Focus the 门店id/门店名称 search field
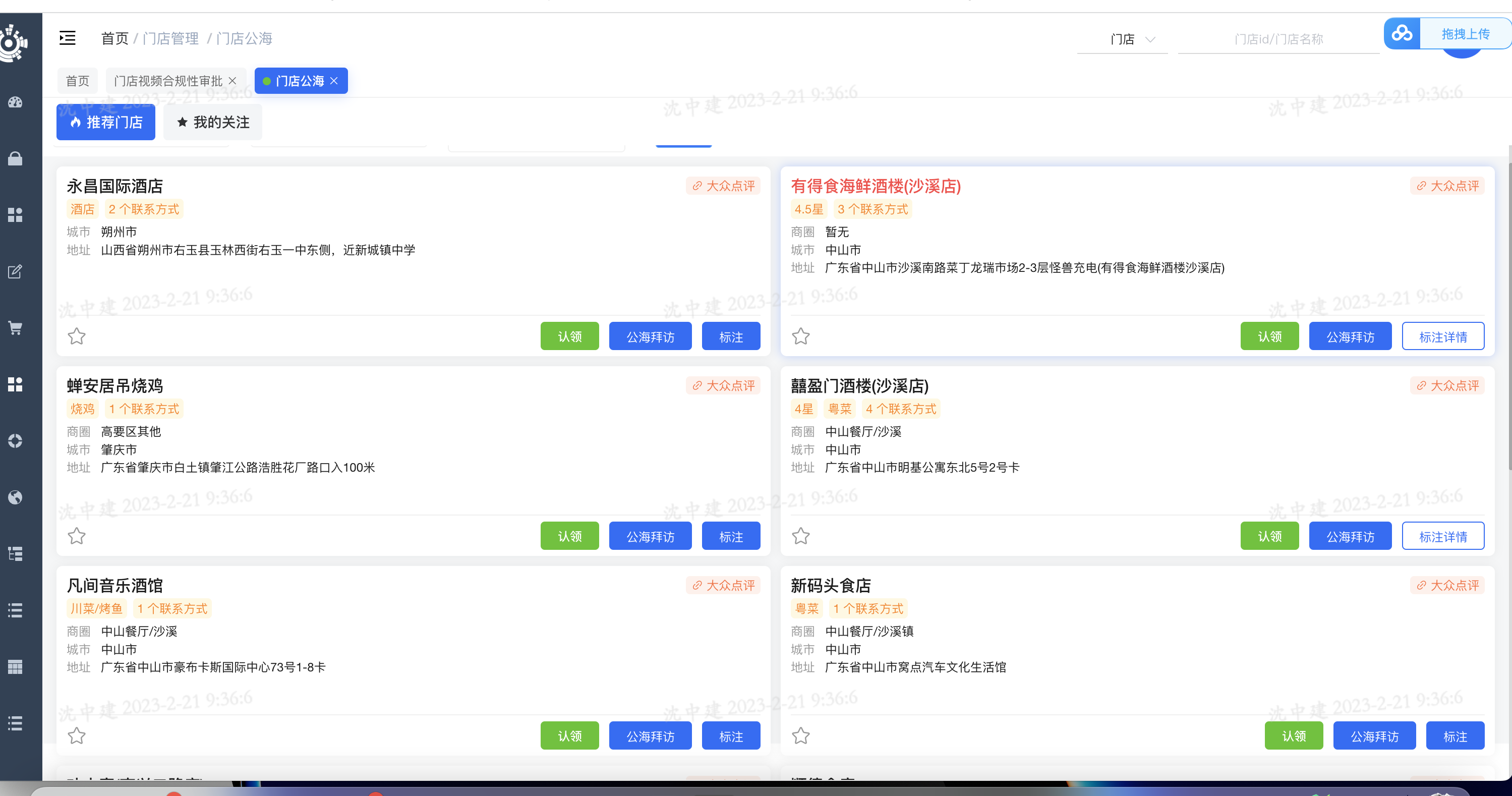The height and width of the screenshot is (796, 1512). (1278, 39)
